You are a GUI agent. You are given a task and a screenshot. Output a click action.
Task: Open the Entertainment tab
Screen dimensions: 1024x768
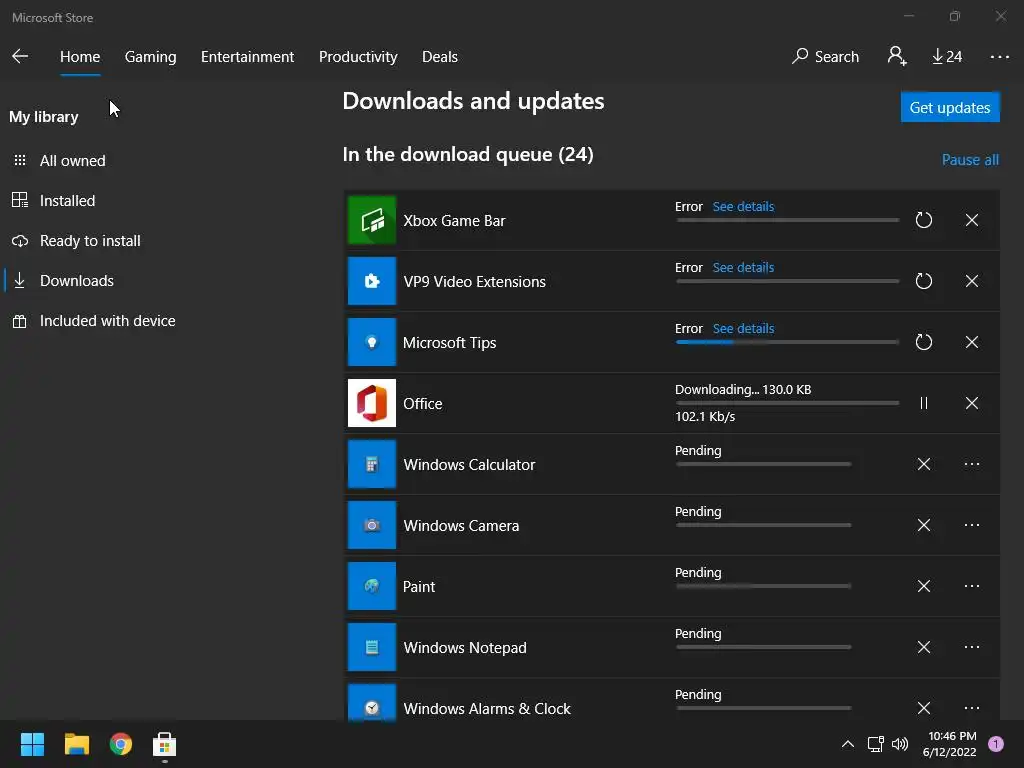(x=248, y=57)
